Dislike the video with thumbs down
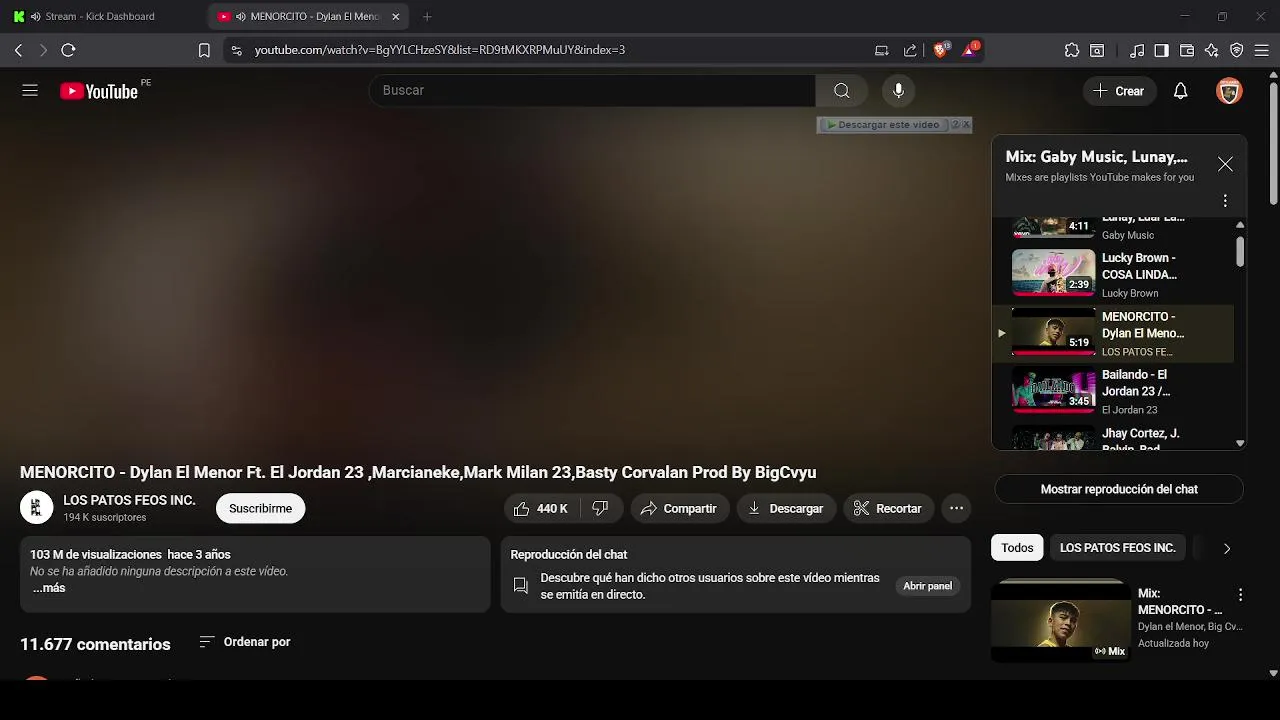This screenshot has width=1280, height=720. tap(600, 509)
